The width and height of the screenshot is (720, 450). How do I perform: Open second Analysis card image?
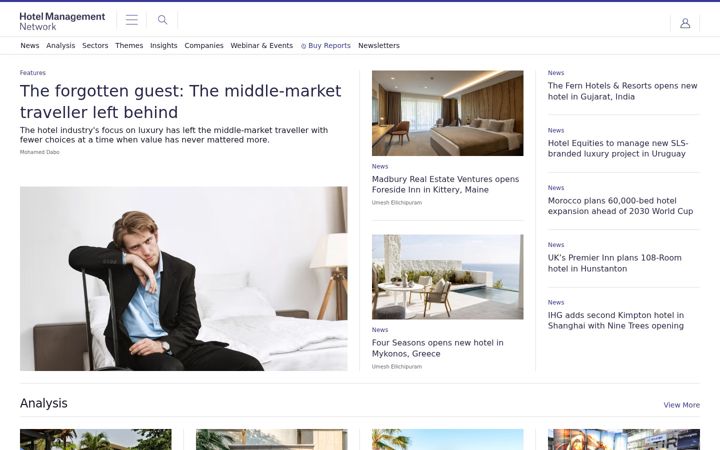point(272,439)
